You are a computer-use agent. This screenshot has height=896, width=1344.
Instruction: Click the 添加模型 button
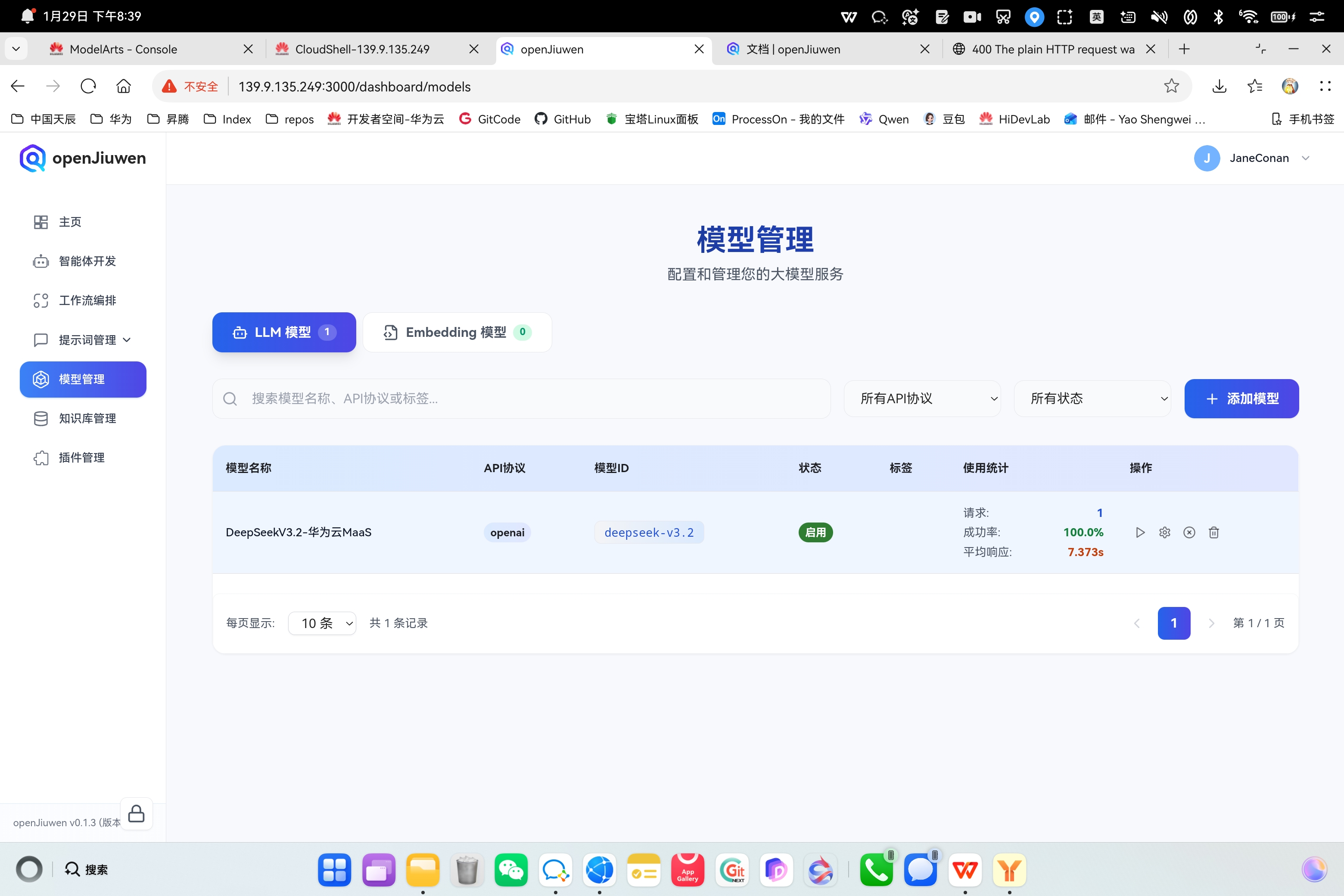point(1241,398)
